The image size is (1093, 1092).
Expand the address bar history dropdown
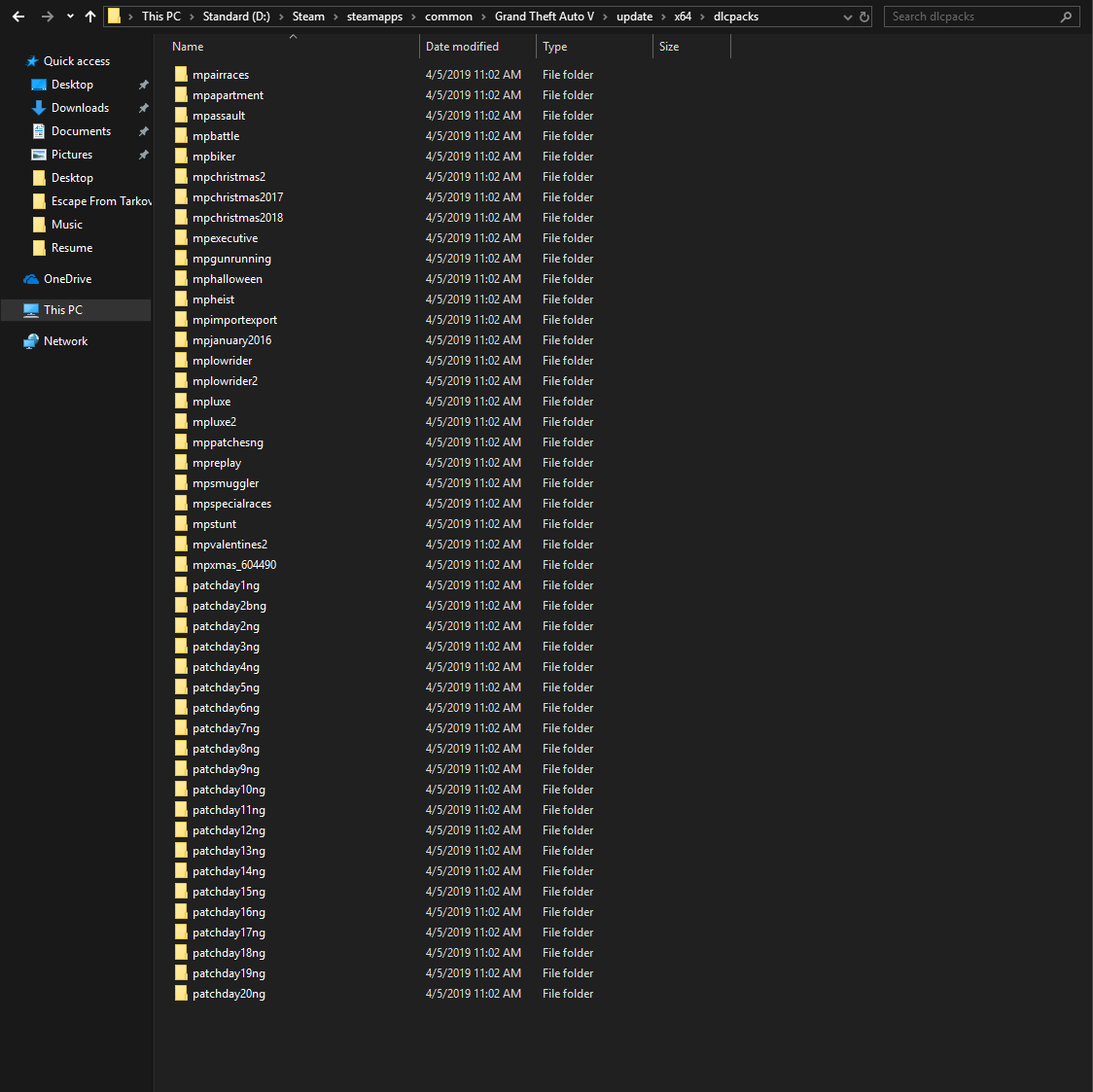848,17
